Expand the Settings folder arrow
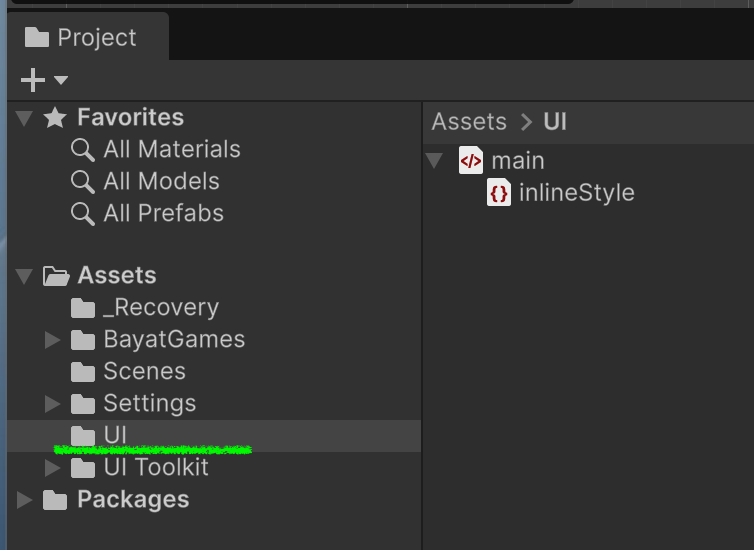The height and width of the screenshot is (550, 754). (x=53, y=404)
